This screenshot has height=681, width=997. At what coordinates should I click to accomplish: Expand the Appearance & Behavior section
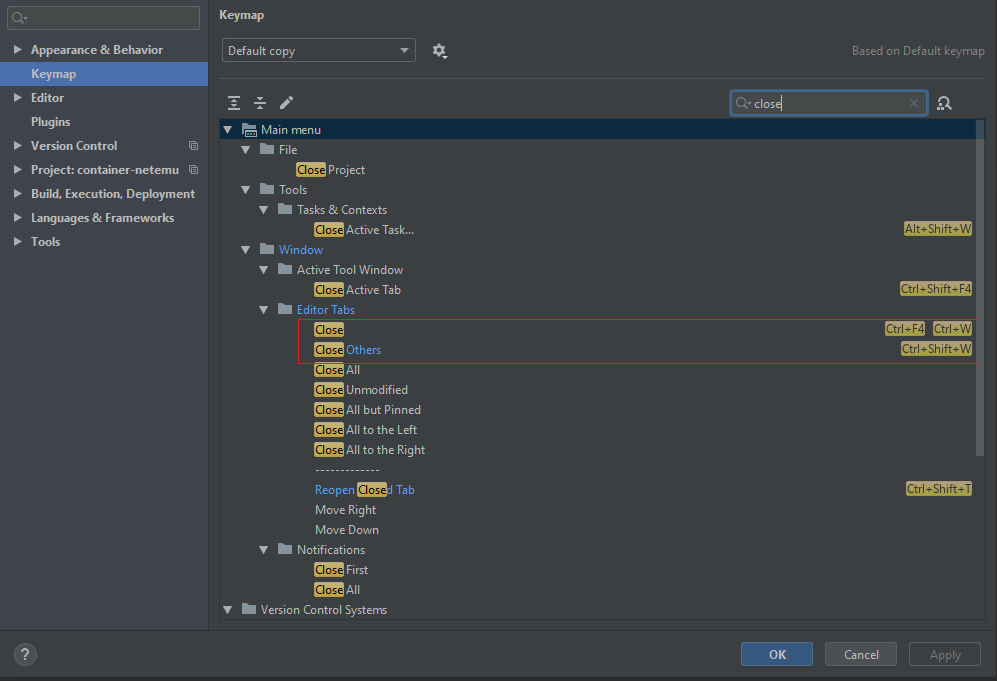tap(16, 49)
